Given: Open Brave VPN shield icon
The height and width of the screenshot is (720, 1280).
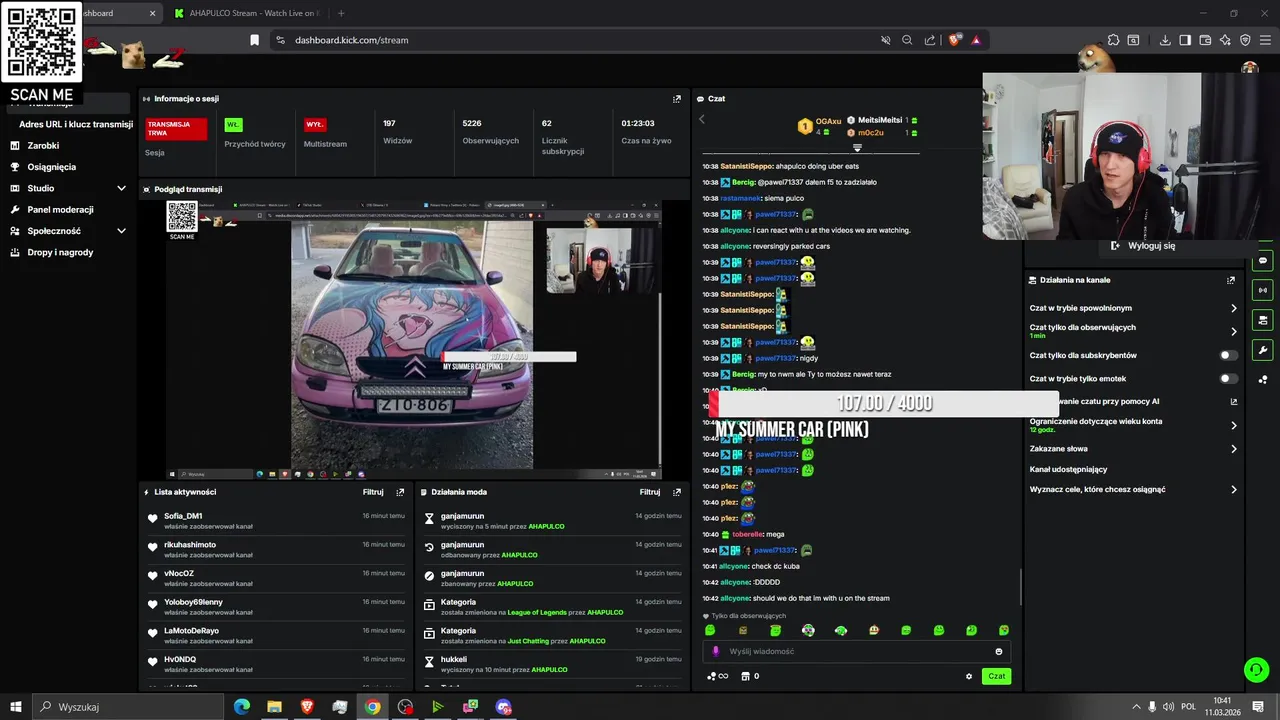Looking at the screenshot, I should [x=1245, y=40].
